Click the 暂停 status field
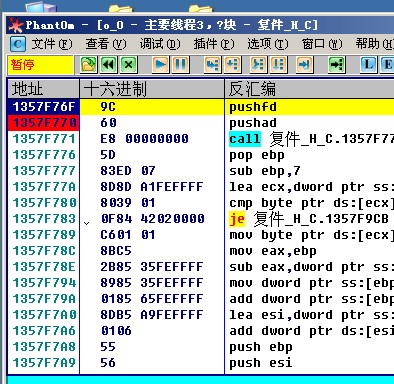The height and width of the screenshot is (384, 394). click(x=40, y=64)
